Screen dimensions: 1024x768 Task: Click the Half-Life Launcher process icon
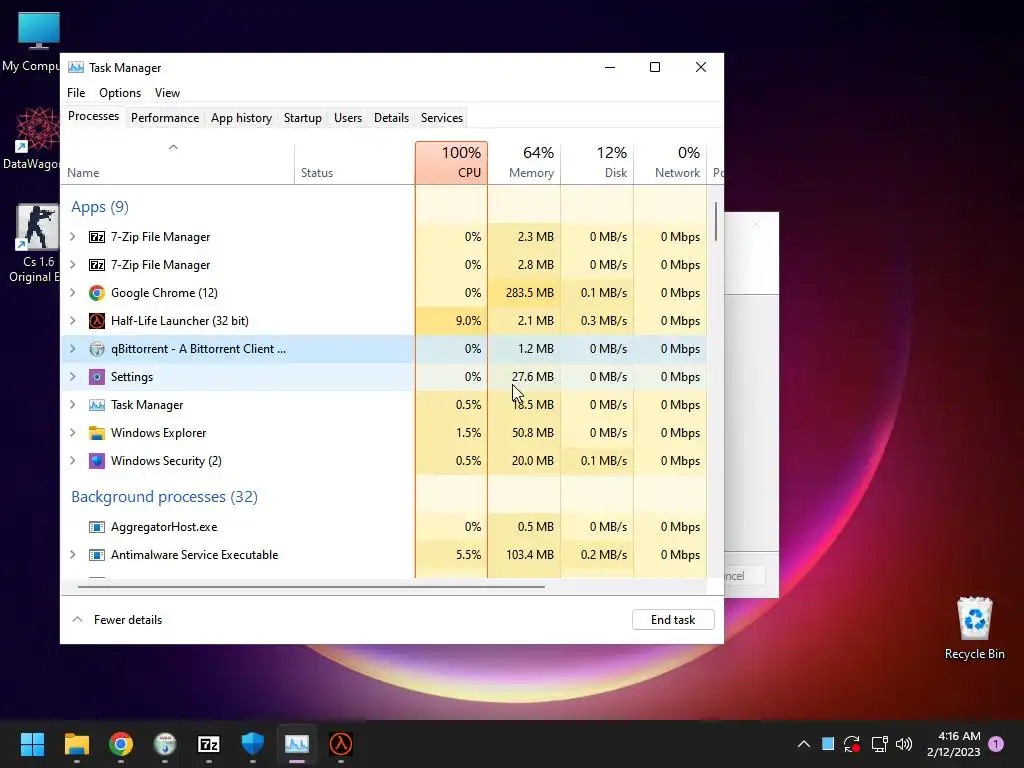(97, 321)
